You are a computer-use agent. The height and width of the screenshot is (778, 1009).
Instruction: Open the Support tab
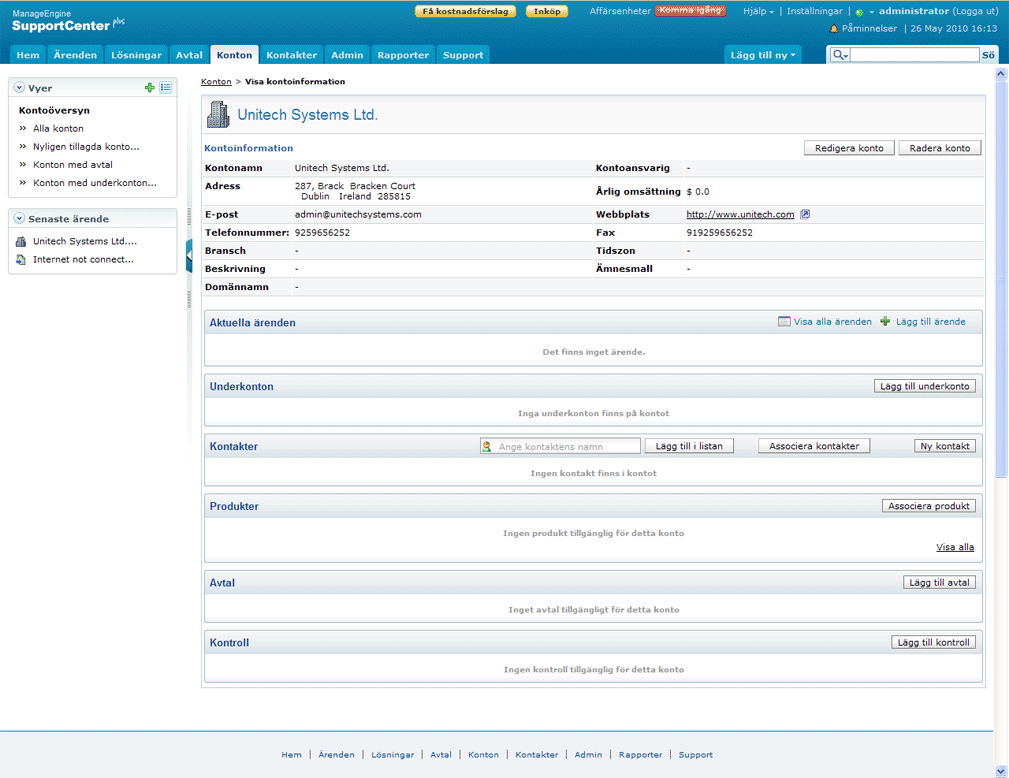[463, 55]
